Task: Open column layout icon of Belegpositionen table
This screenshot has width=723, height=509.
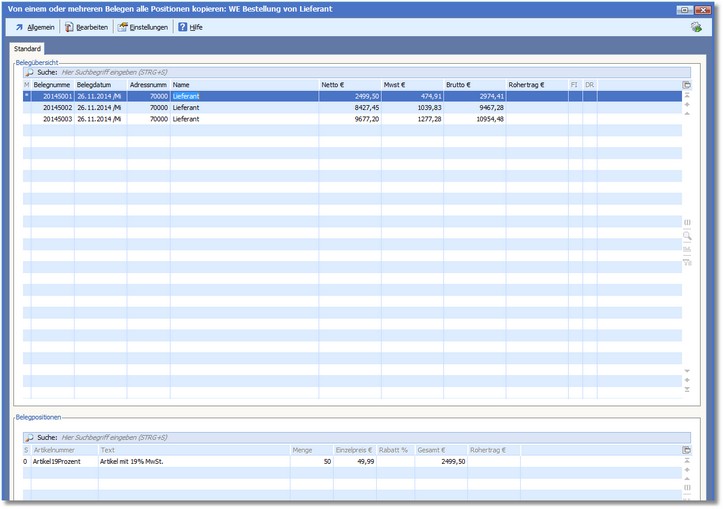Action: point(687,451)
